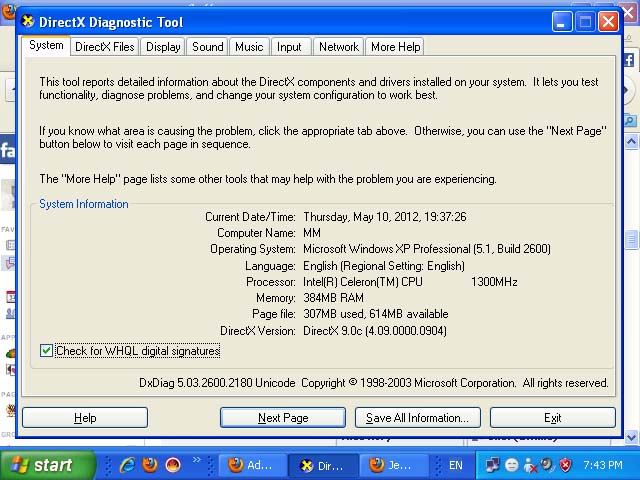Open the Windows start menu

tap(47, 465)
